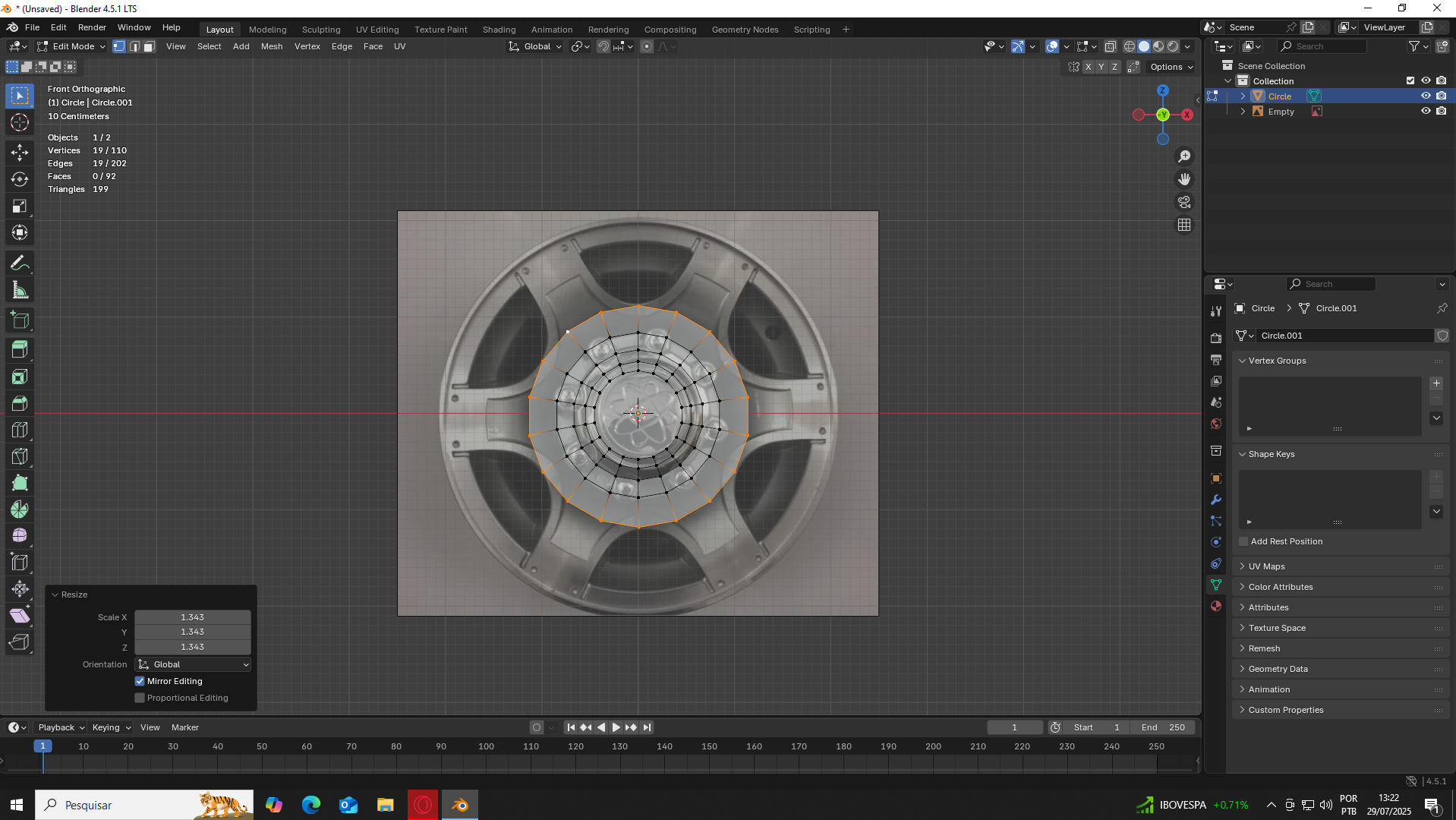Choose the Loop Cut tool
Screen dimensions: 1456x820
[x=20, y=430]
